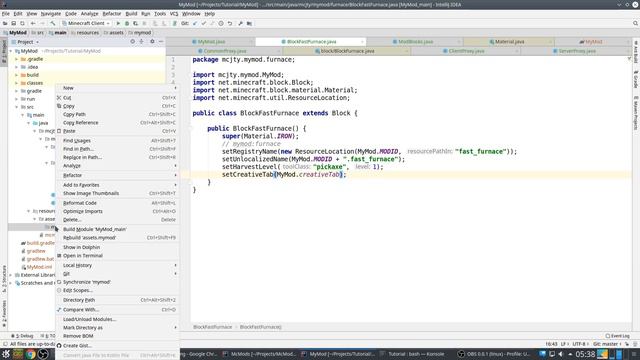Open the Project view selector dropdown
Viewport: 640px width, 360px height.
click(x=25, y=42)
